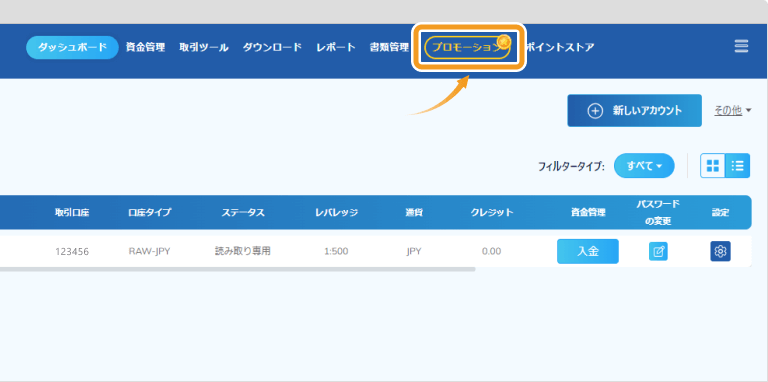The height and width of the screenshot is (382, 768).
Task: Open ポイントストア menu
Action: 559,48
